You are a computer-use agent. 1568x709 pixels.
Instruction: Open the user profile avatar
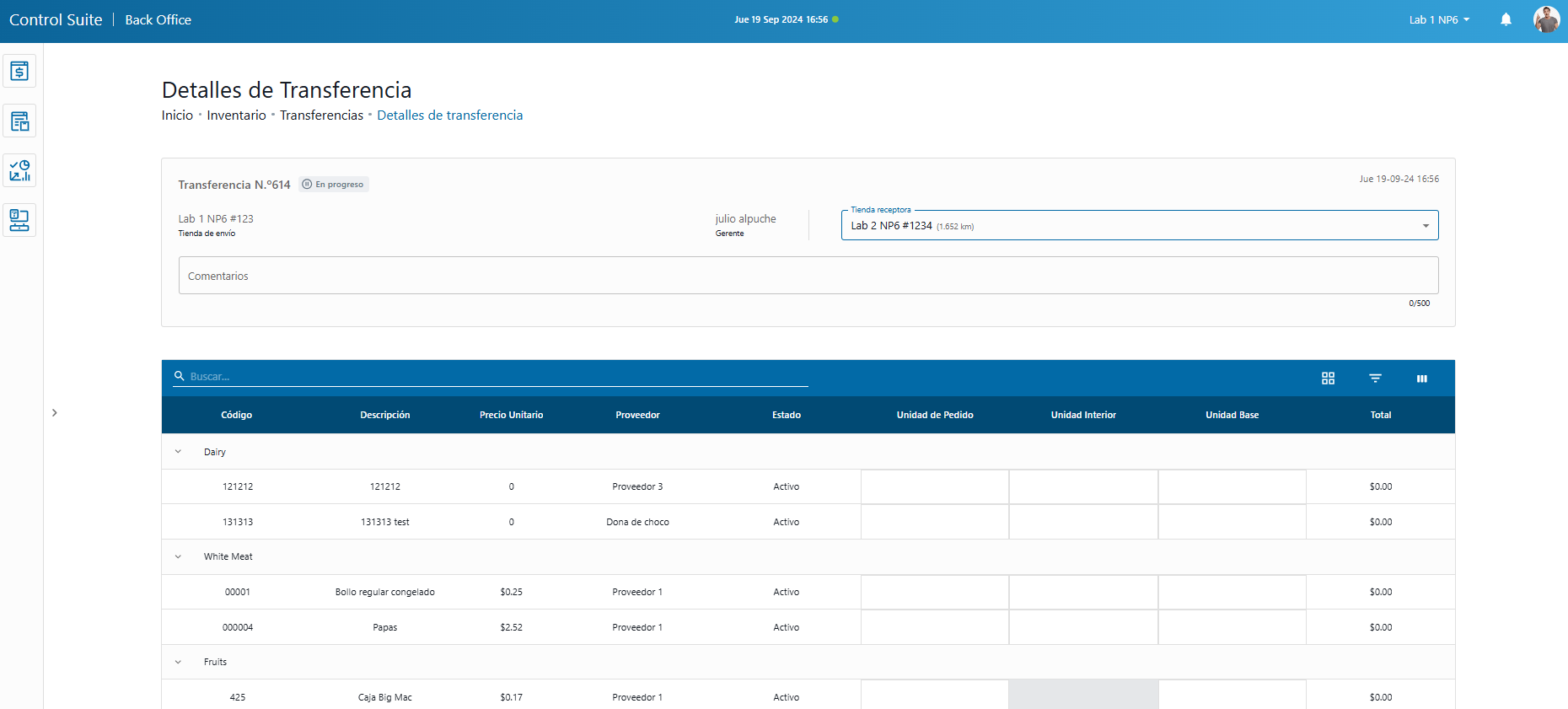click(1546, 19)
